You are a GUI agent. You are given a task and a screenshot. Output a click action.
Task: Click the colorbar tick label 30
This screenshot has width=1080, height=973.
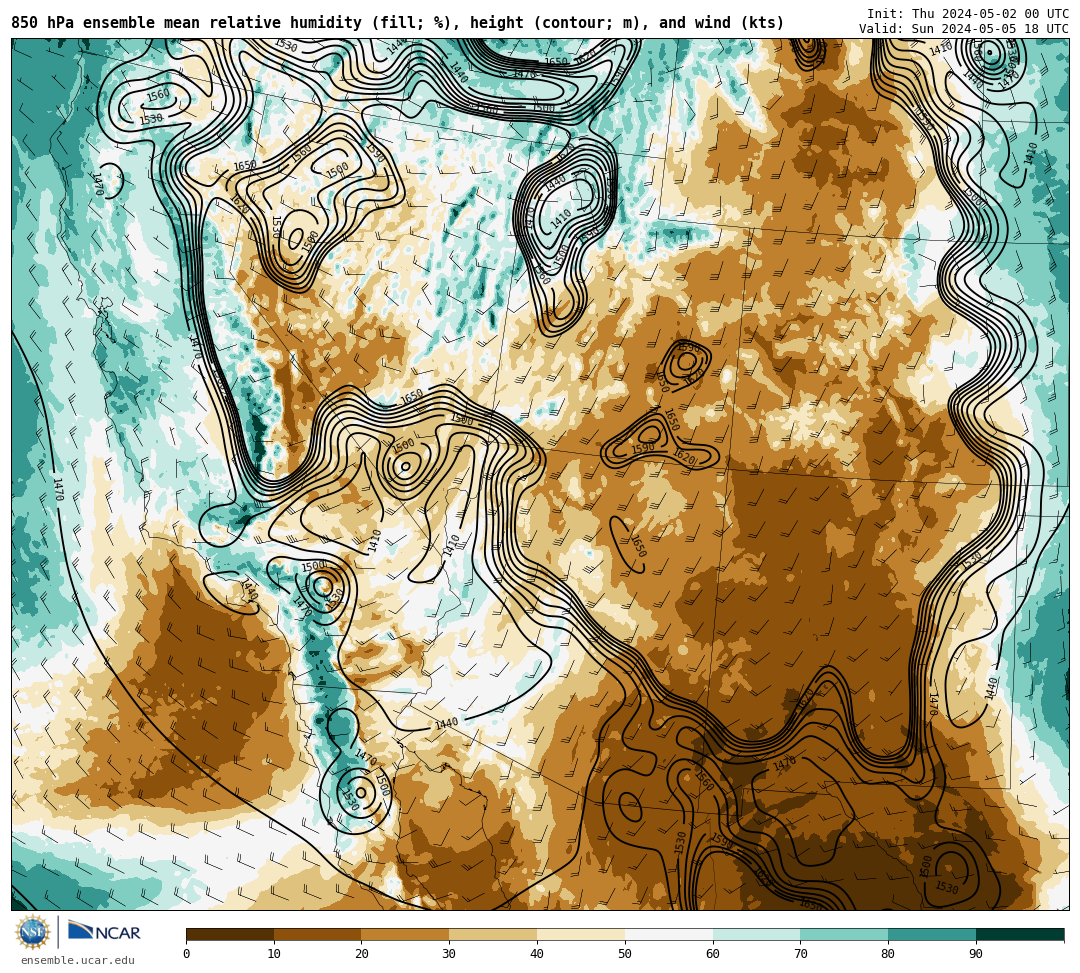(x=449, y=954)
